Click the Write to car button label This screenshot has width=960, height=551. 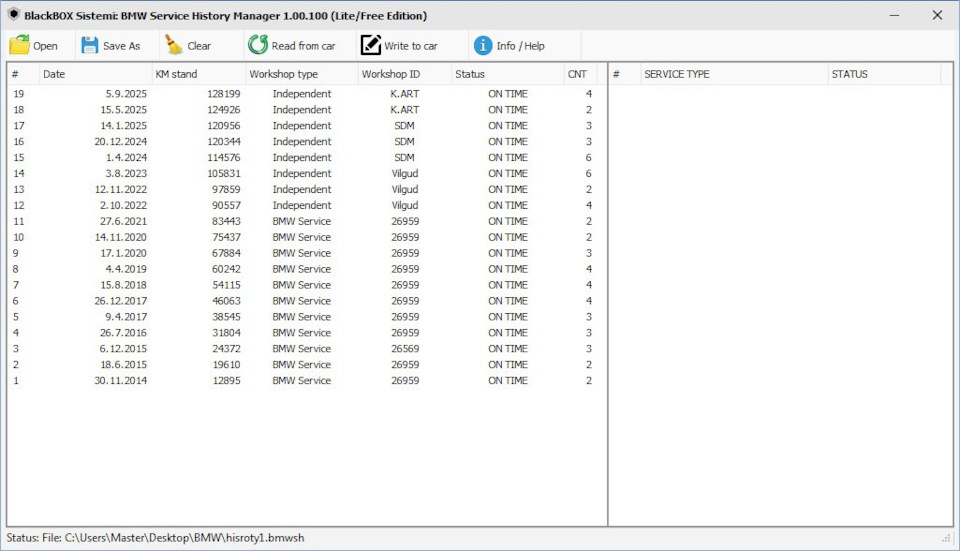point(410,46)
